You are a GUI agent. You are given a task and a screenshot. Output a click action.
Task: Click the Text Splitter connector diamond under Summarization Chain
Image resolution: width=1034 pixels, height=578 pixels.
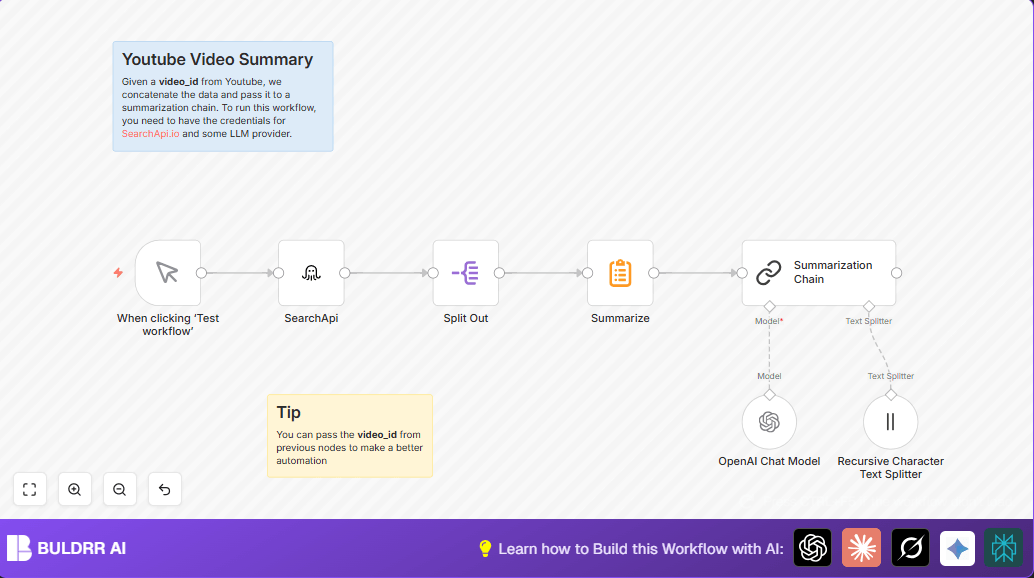[x=868, y=306]
